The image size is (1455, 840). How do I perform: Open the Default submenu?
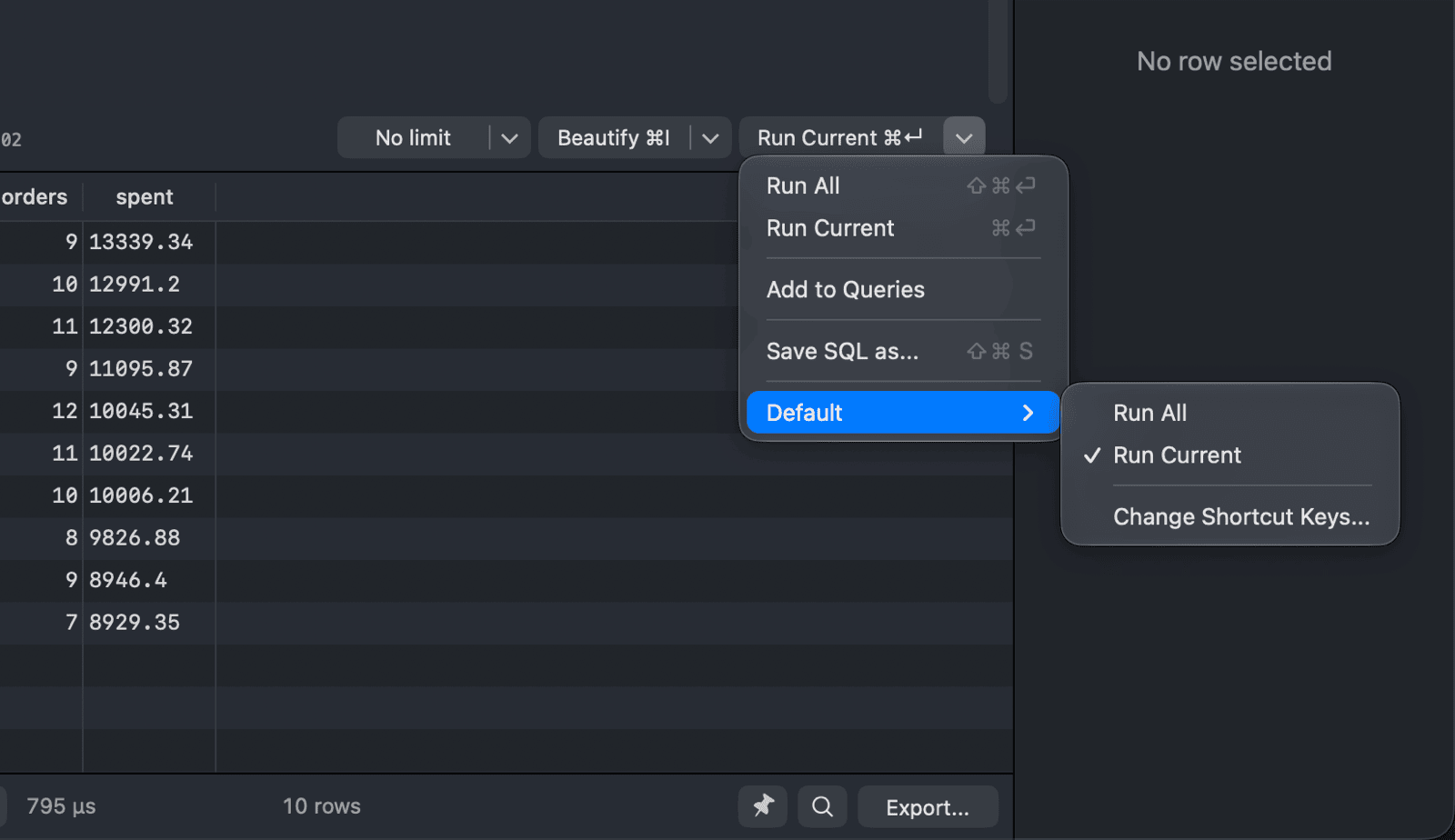click(x=903, y=413)
